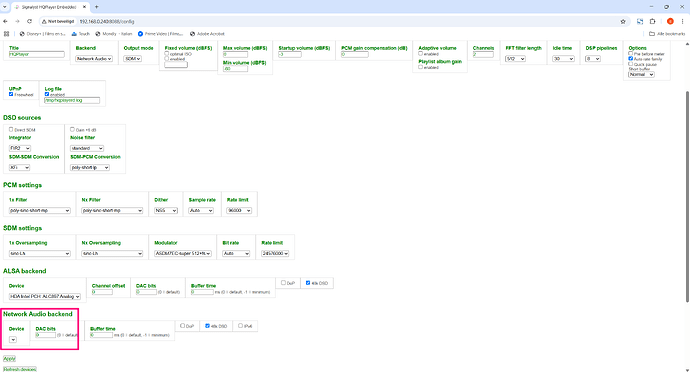Viewport: 690px width, 372px height.
Task: Open the Noise filter dropdown
Action: click(x=87, y=148)
